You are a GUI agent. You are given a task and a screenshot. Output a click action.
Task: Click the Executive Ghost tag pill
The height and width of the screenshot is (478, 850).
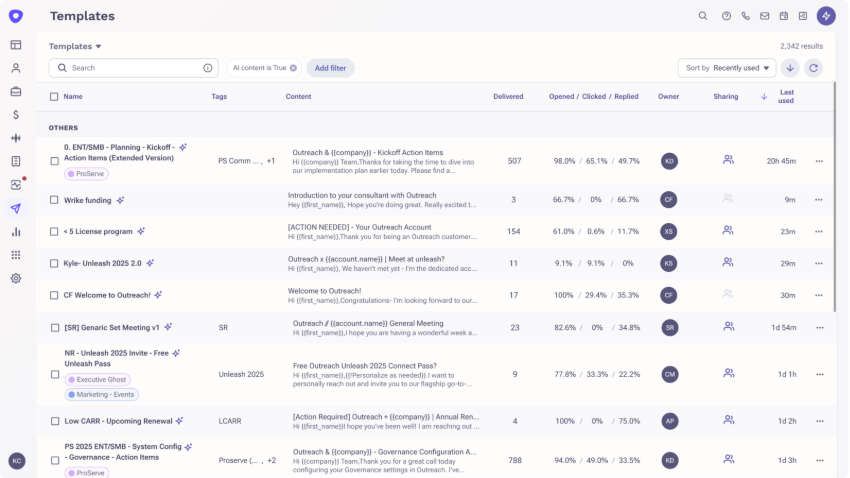[98, 379]
